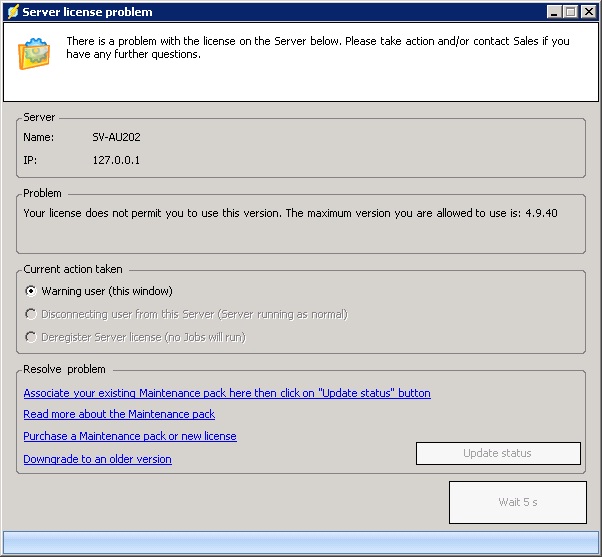Click the progress bar at the bottom

click(x=300, y=541)
